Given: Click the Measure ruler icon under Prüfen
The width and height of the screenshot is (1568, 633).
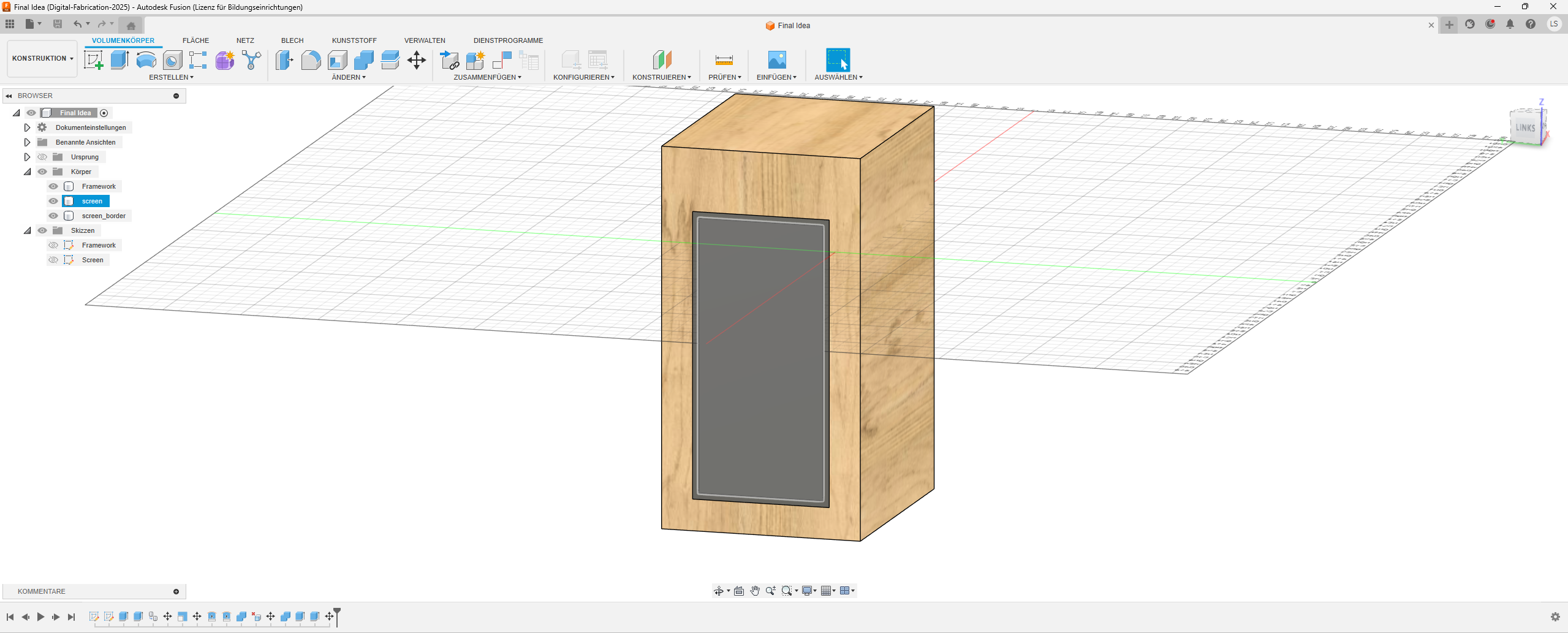Looking at the screenshot, I should coord(724,60).
